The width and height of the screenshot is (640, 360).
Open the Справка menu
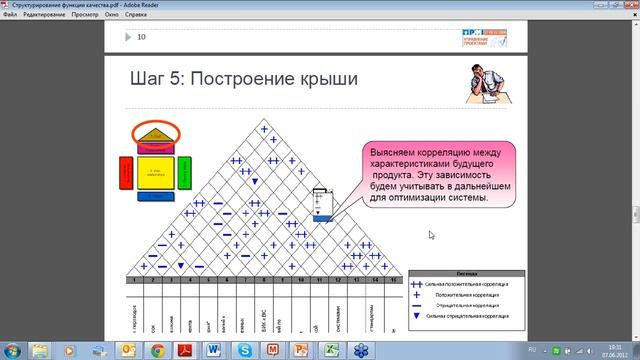[136, 14]
